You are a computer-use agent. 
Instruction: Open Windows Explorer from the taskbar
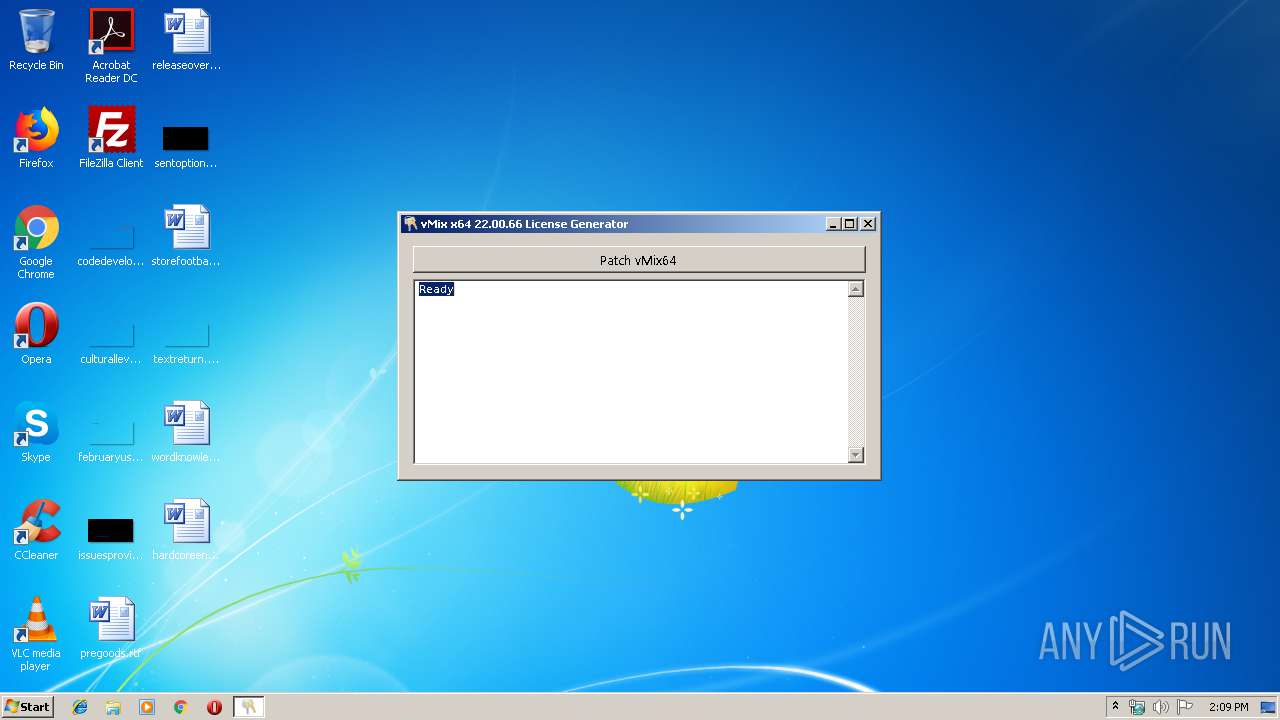click(113, 707)
